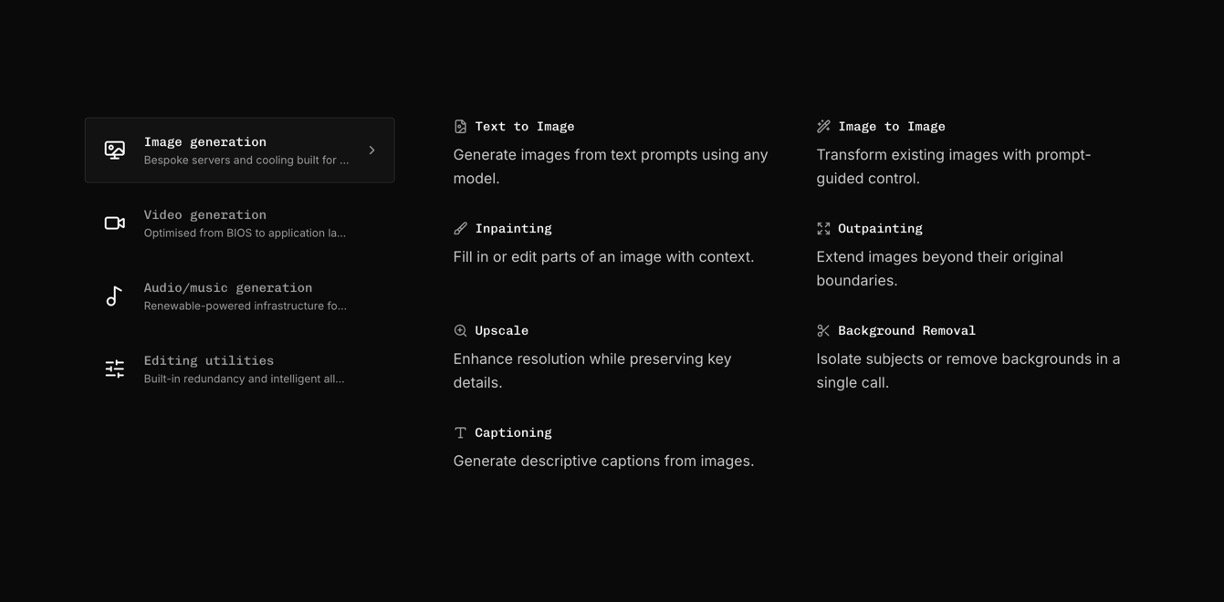Go to the Upscale feature
Image resolution: width=1224 pixels, height=602 pixels.
coord(501,331)
